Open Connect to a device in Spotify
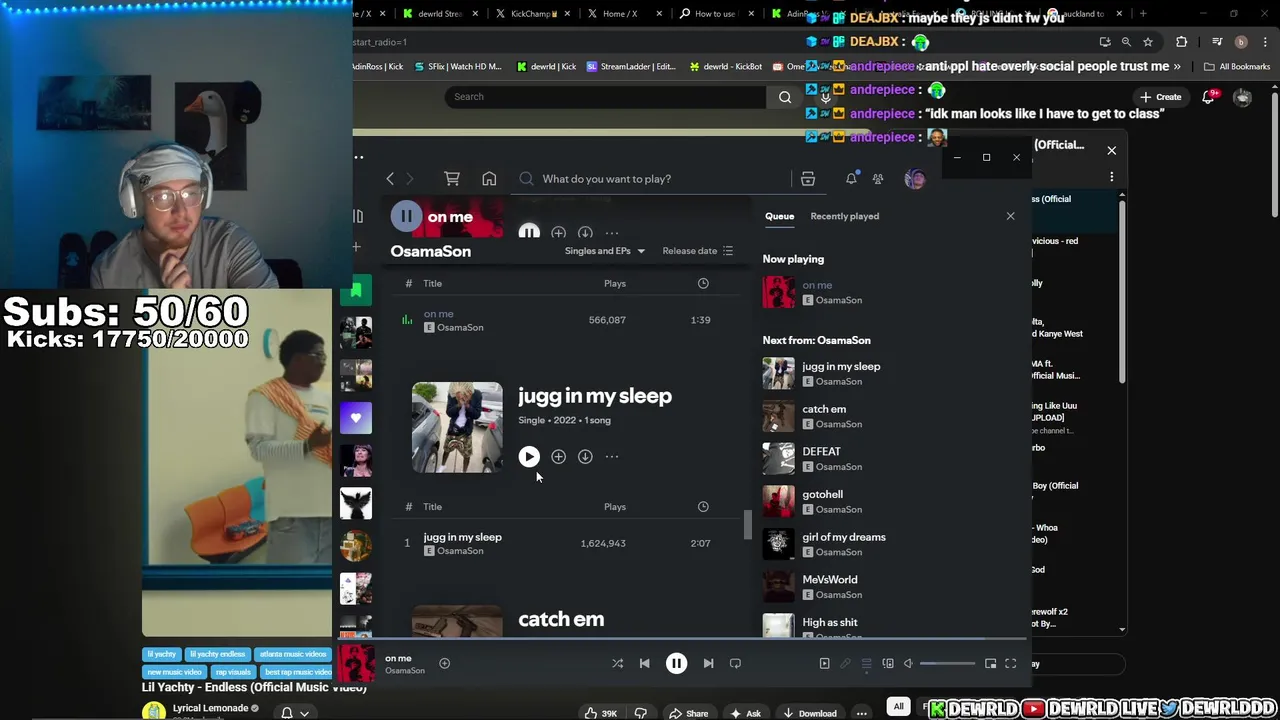Image resolution: width=1280 pixels, height=720 pixels. pyautogui.click(x=887, y=663)
